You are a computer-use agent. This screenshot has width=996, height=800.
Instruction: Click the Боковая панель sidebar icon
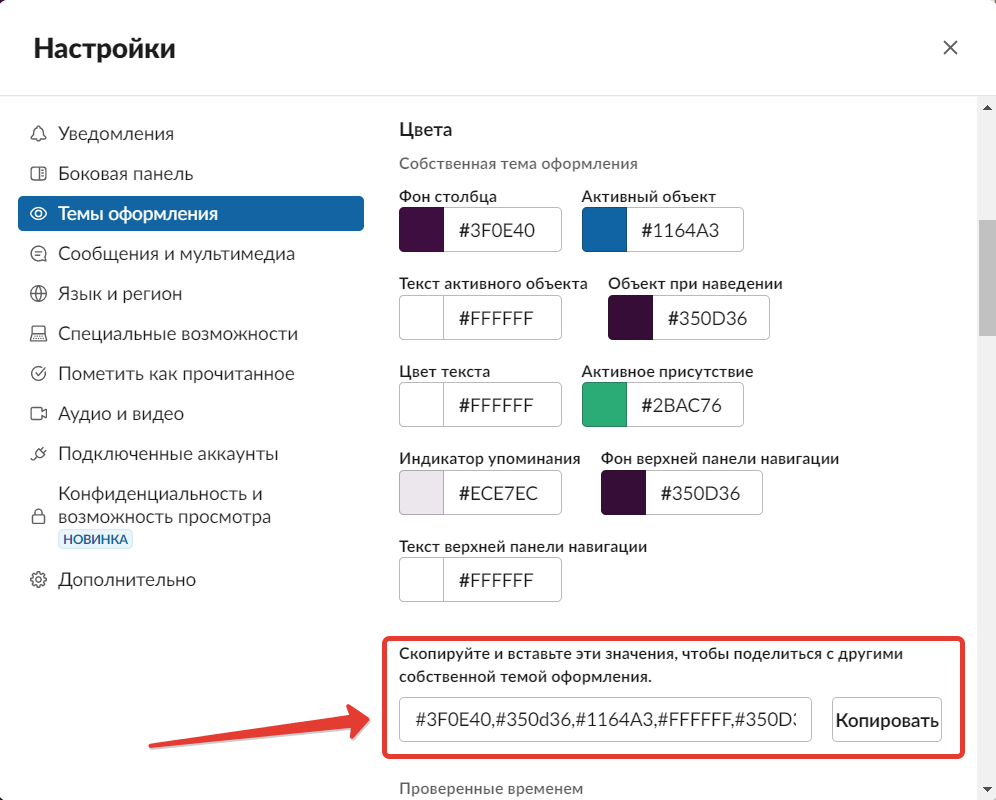(x=39, y=174)
